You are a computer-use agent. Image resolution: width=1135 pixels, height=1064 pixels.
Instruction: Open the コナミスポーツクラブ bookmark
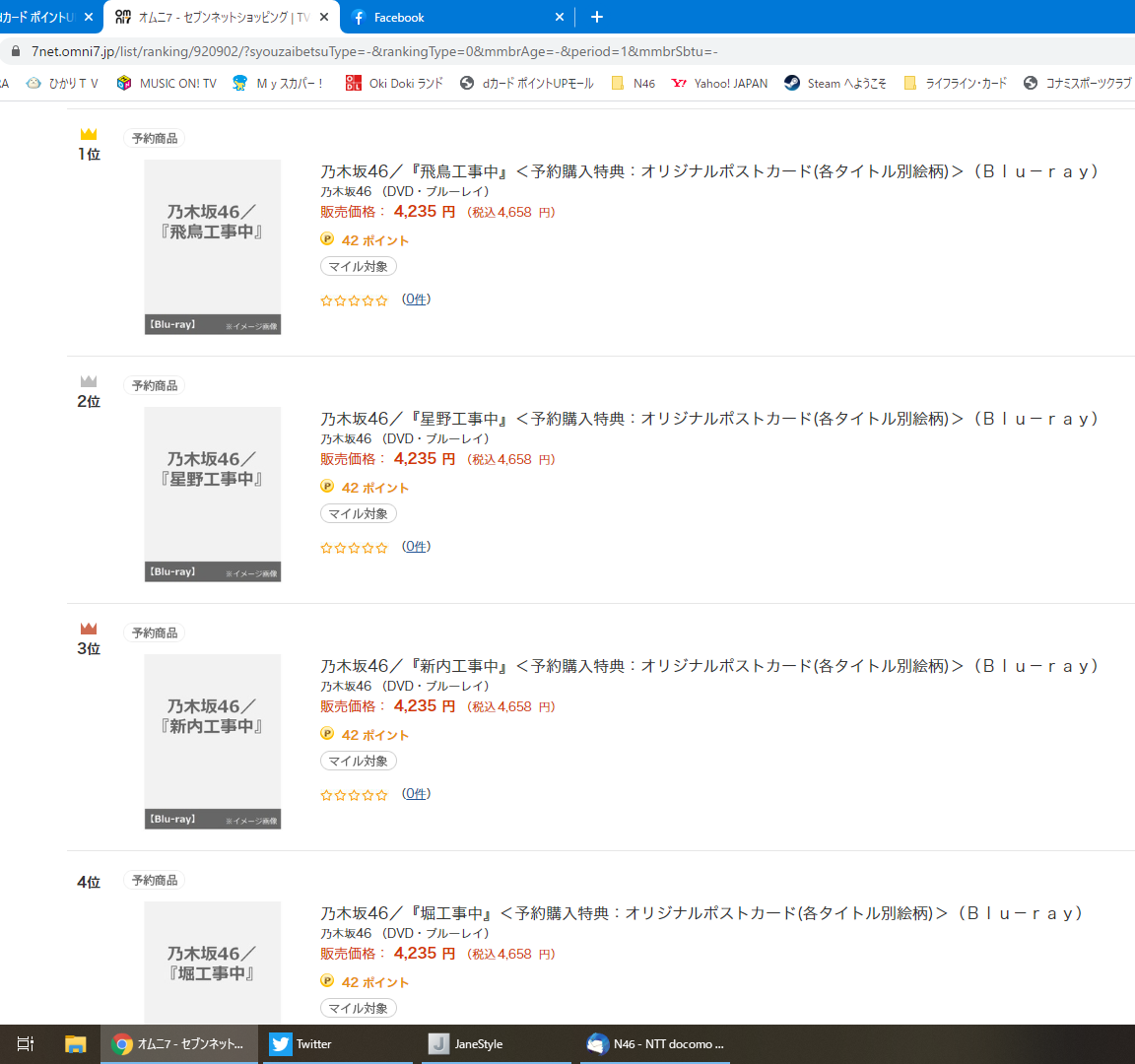[1077, 83]
